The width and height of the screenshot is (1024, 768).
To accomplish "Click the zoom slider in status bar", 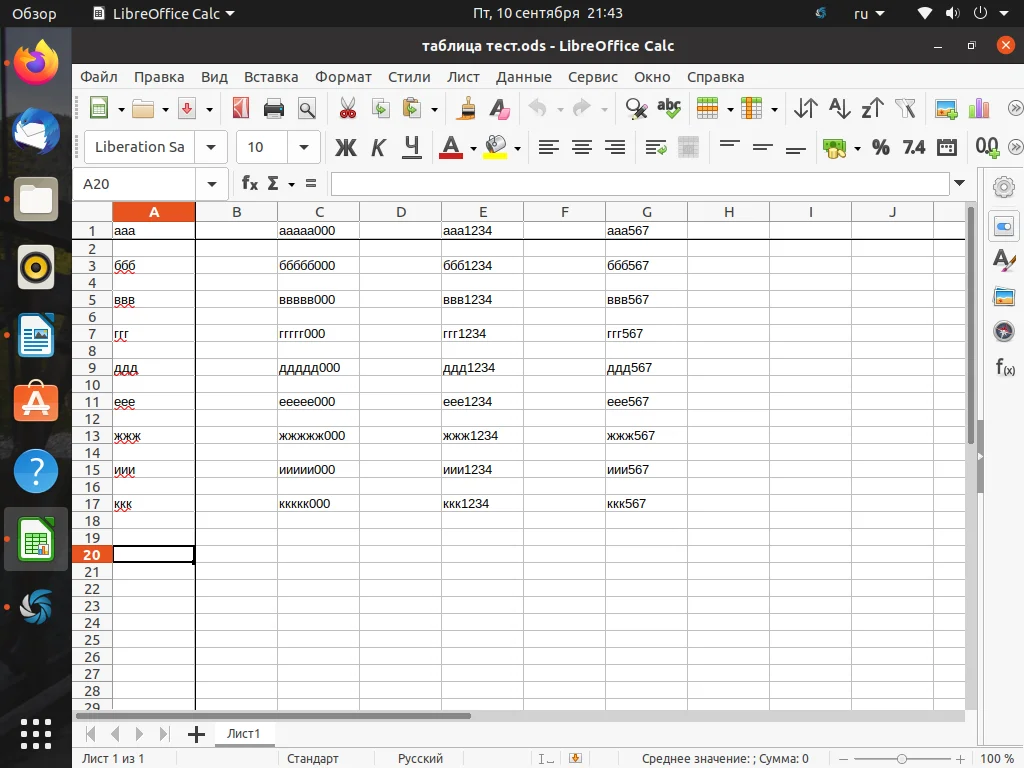I will [902, 759].
